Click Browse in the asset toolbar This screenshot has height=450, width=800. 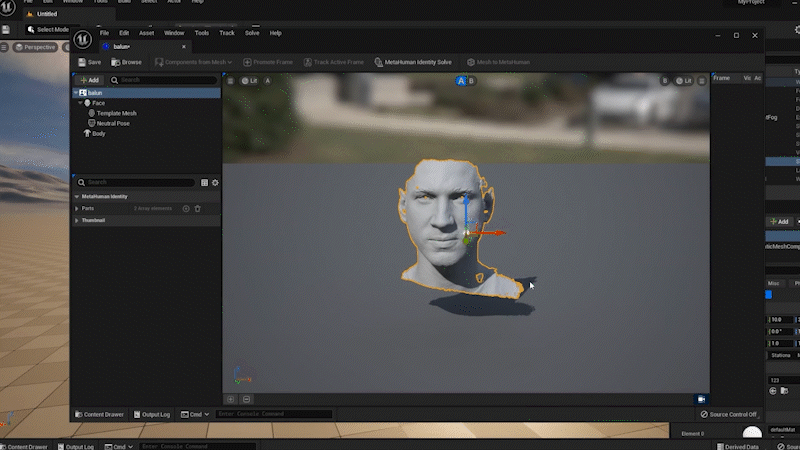pos(126,62)
